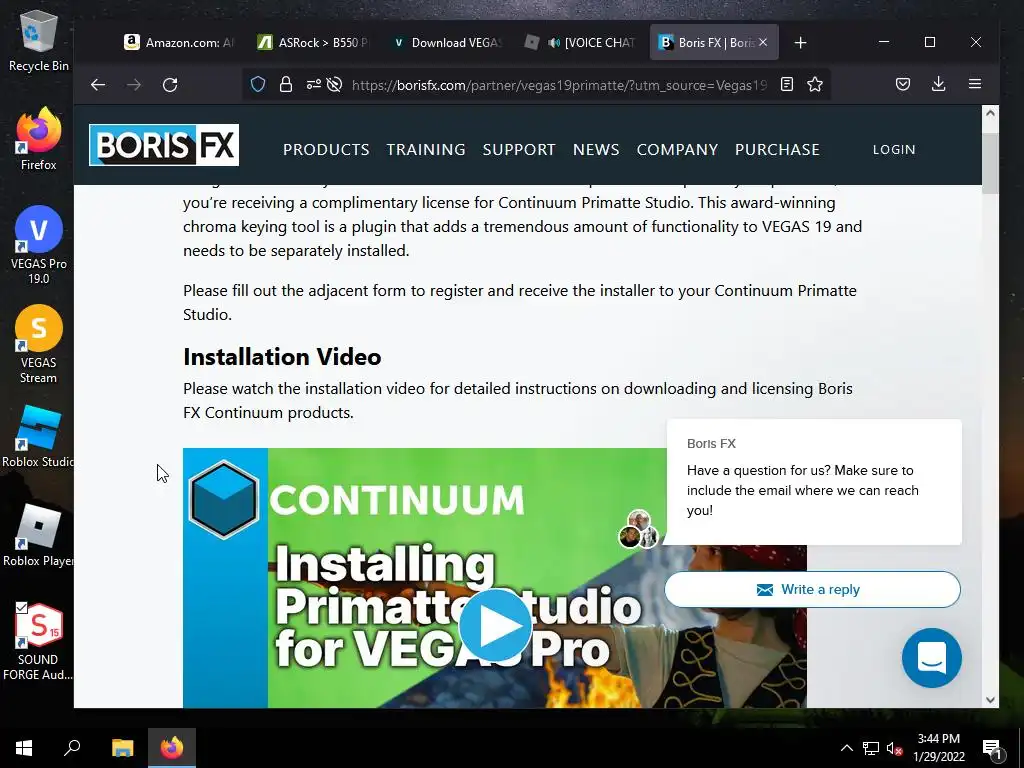1024x768 pixels.
Task: Click the muted volume tray icon
Action: (x=894, y=748)
